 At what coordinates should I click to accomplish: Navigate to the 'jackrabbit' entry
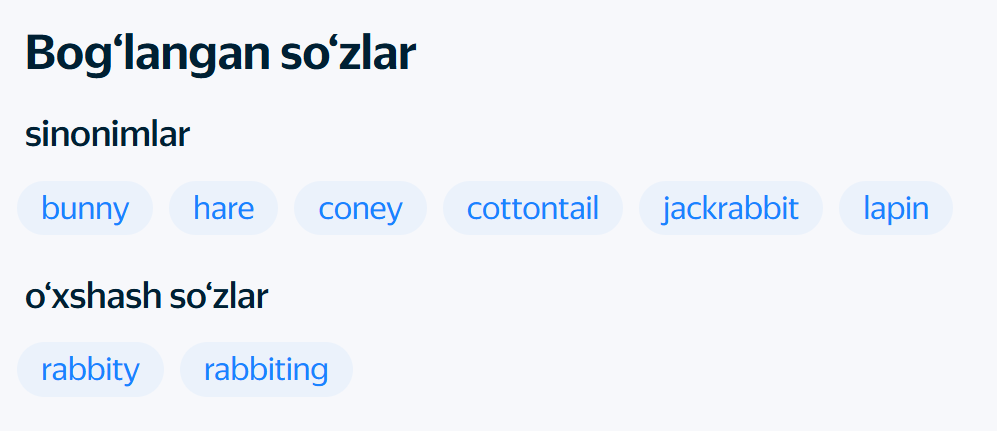(x=730, y=208)
